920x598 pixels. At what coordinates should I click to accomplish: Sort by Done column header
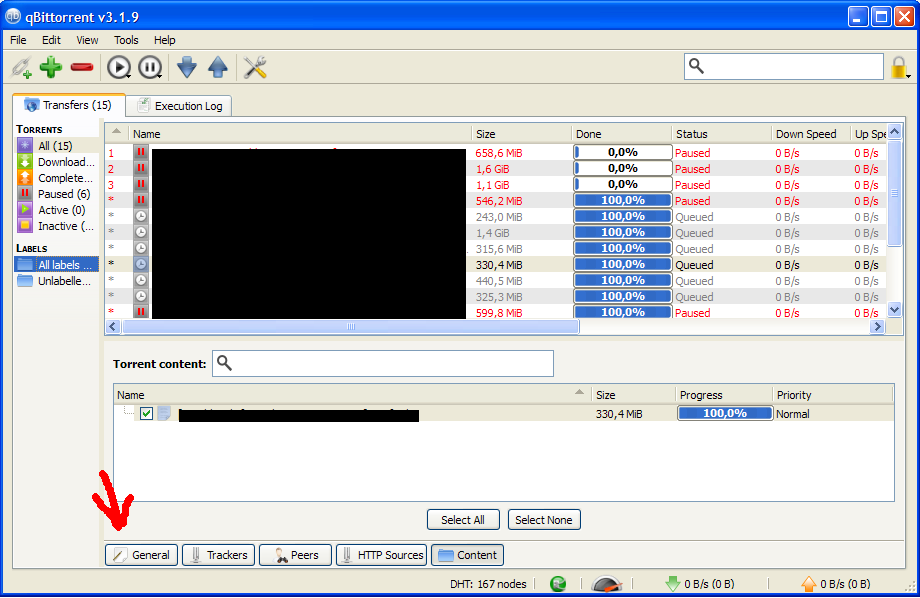coord(621,134)
